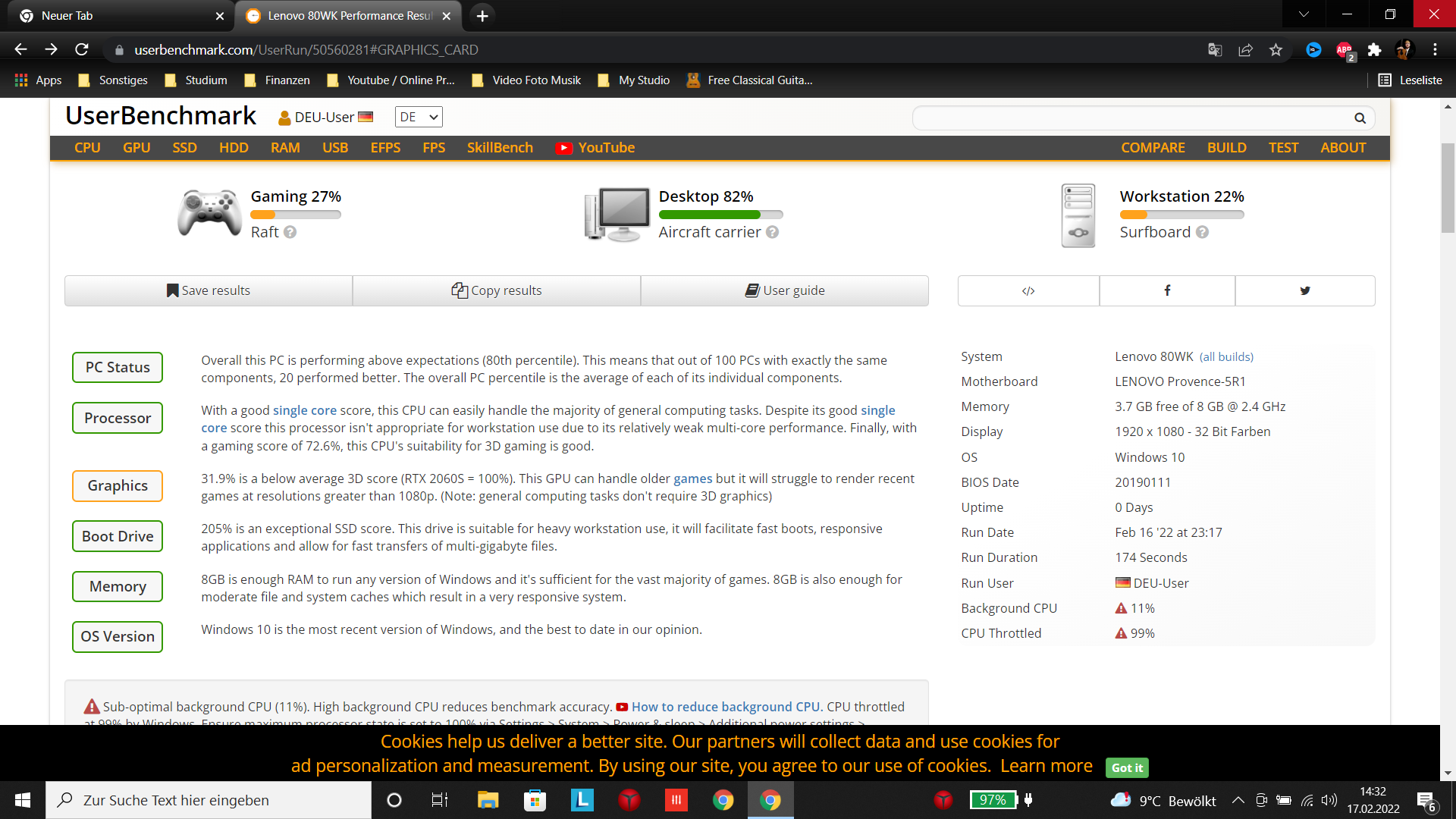Screen dimensions: 1456x819
Task: Open 'all builds' link for Lenovo 80WK
Action: pyautogui.click(x=1226, y=357)
